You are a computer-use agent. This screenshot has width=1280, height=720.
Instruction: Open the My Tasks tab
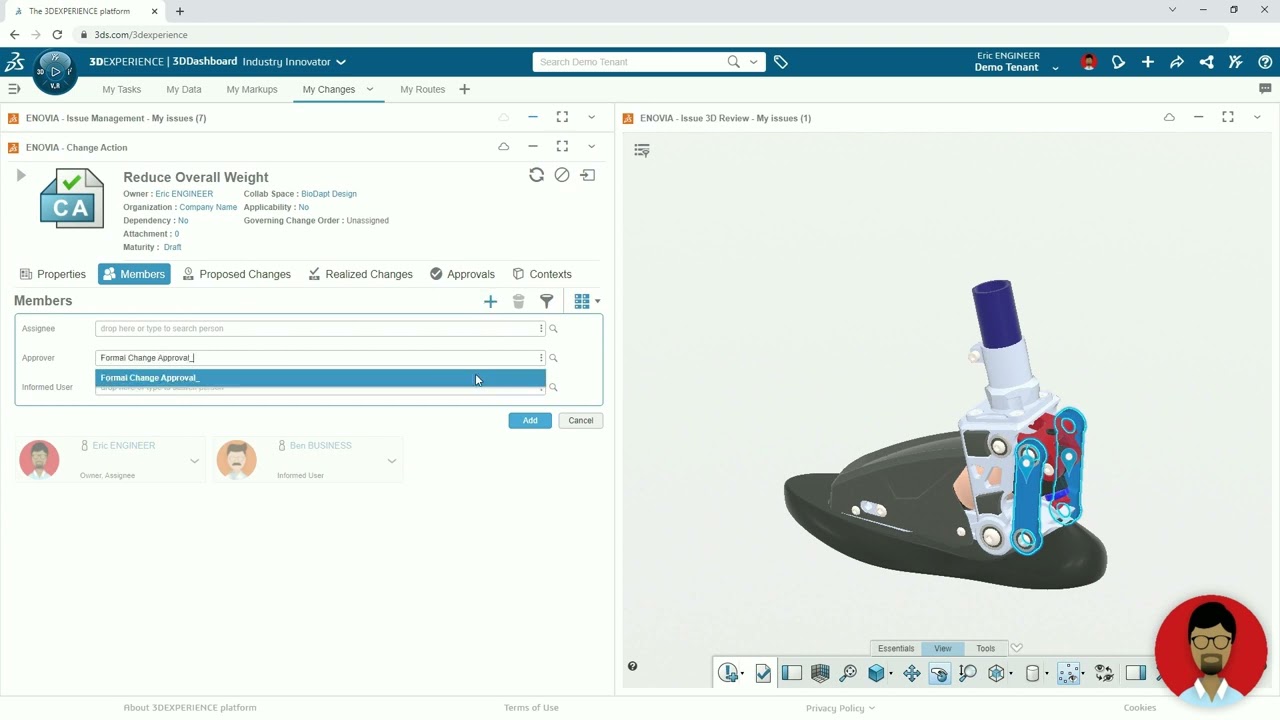pyautogui.click(x=121, y=89)
